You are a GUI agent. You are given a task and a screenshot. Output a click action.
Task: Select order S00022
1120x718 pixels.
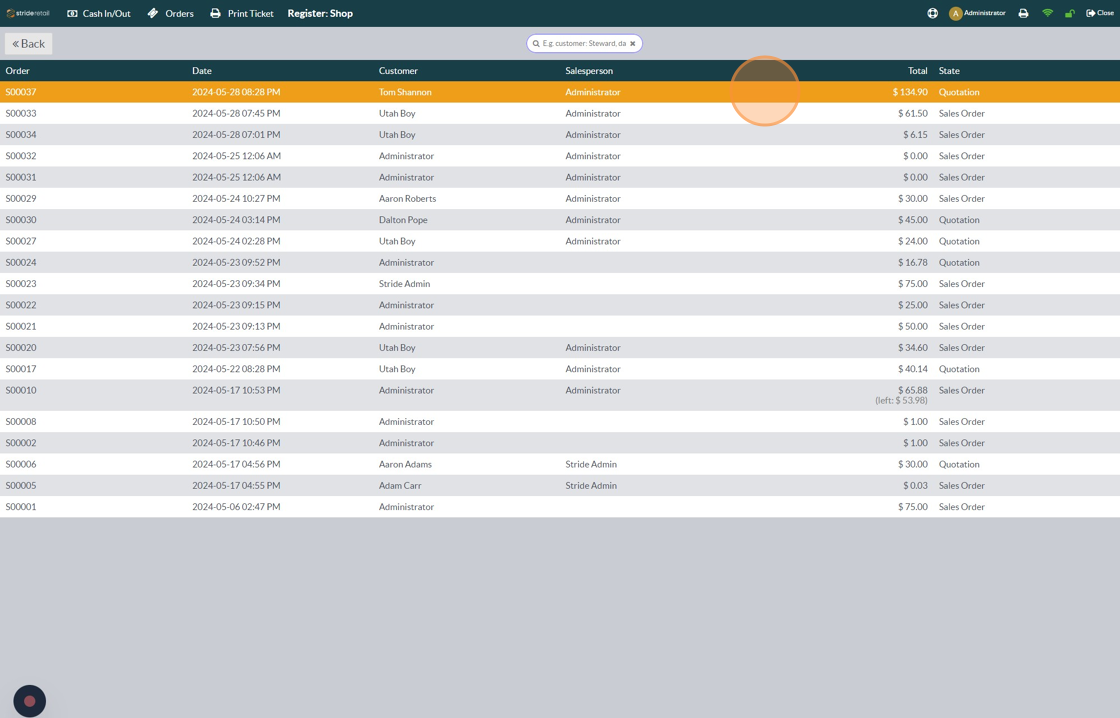click(560, 305)
